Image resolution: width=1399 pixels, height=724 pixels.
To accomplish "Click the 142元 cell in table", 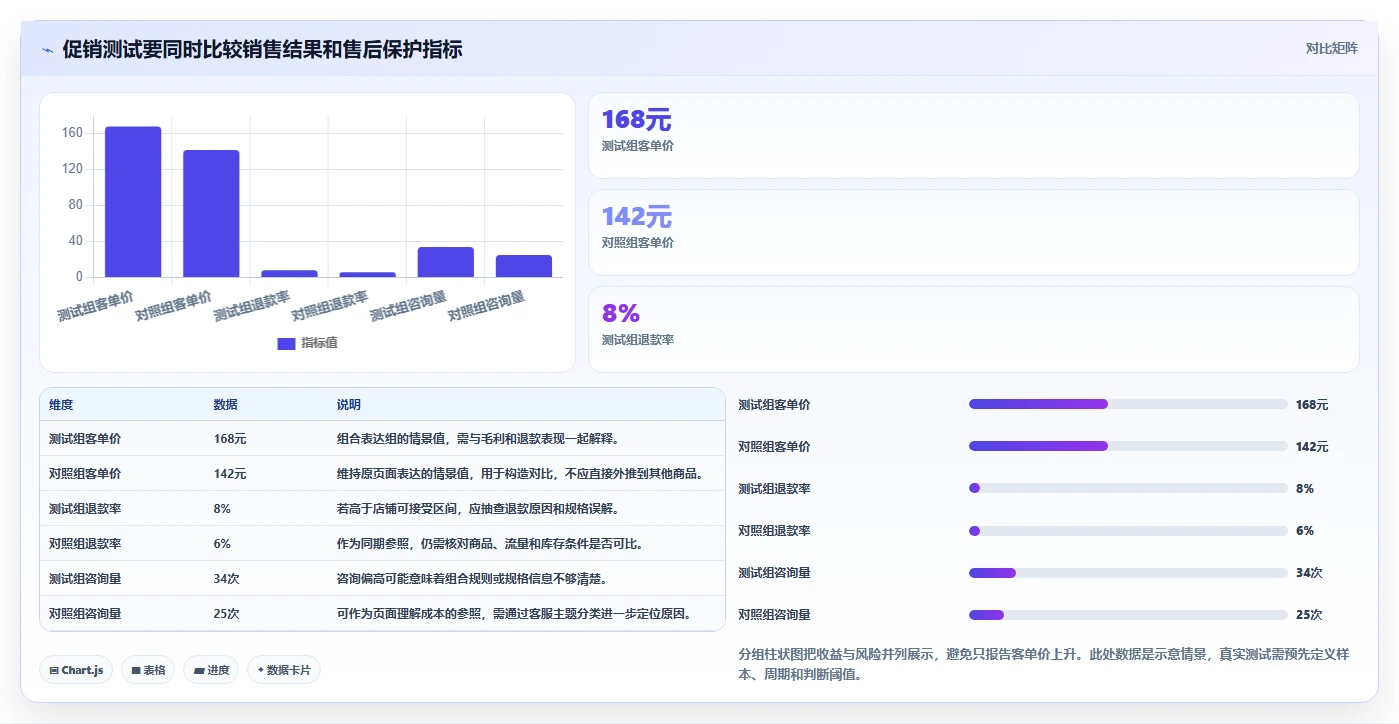I will (230, 474).
